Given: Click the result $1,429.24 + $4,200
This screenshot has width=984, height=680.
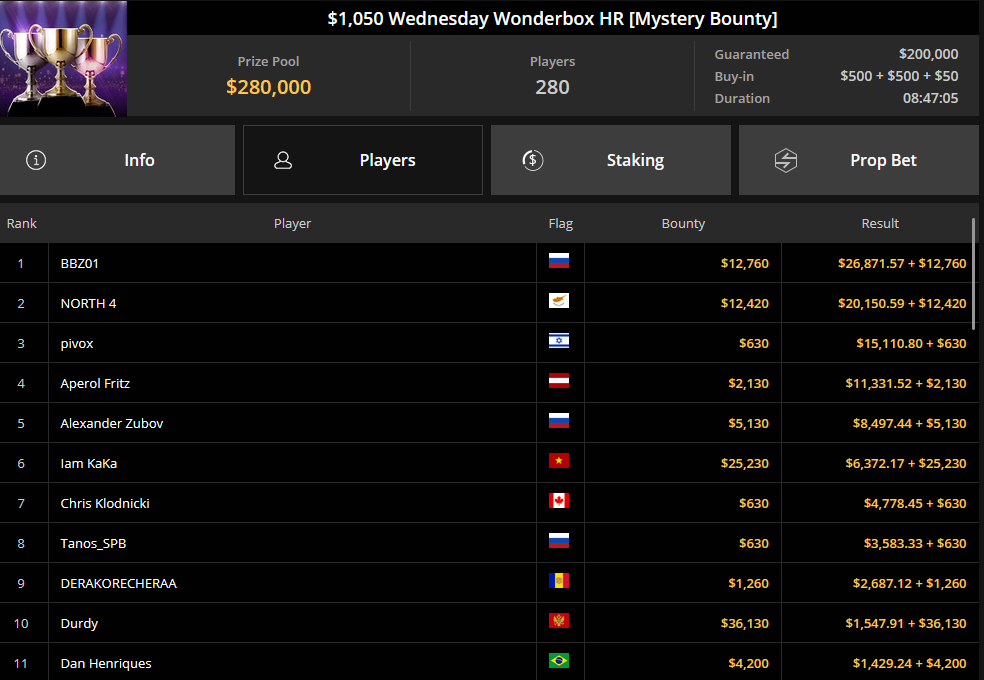Looking at the screenshot, I should tap(909, 664).
